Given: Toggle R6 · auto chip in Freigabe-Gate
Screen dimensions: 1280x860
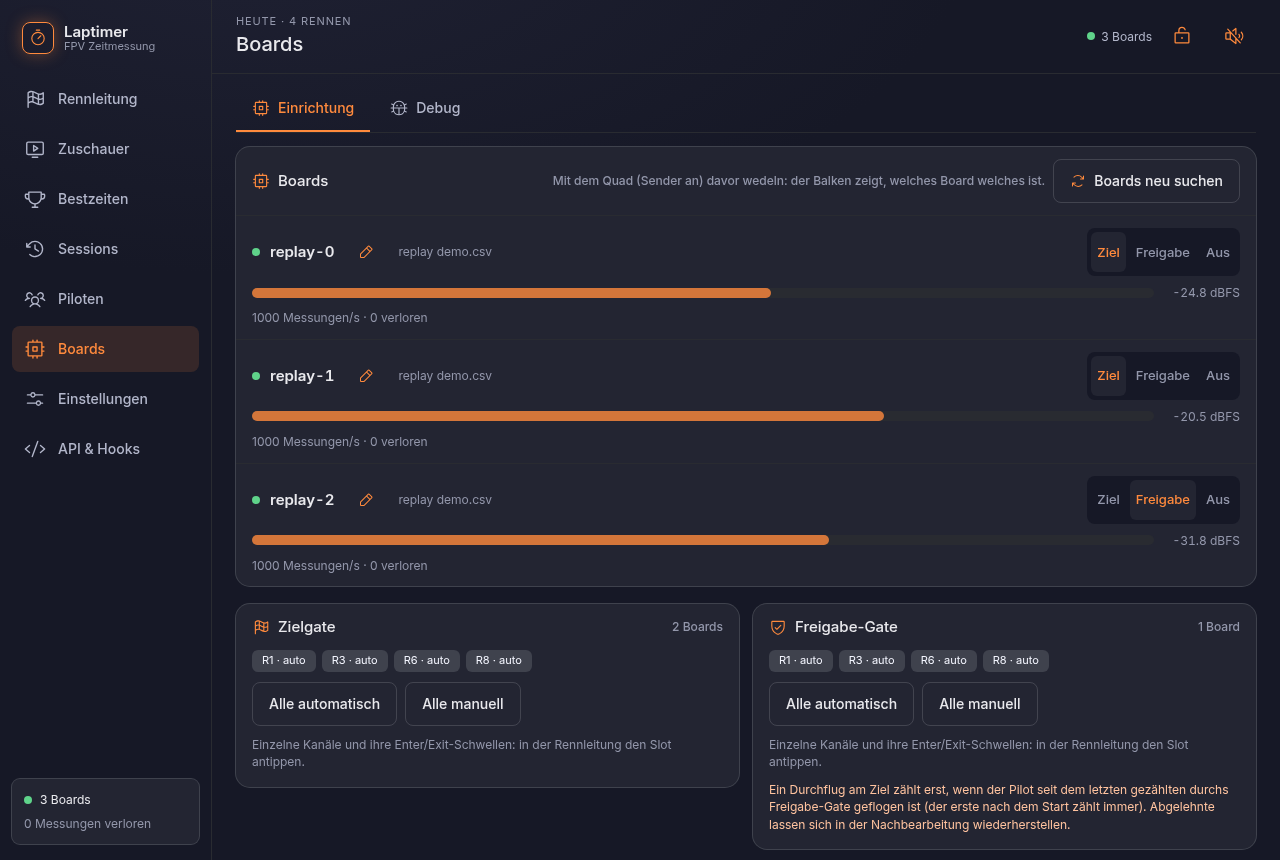Looking at the screenshot, I should pos(944,660).
